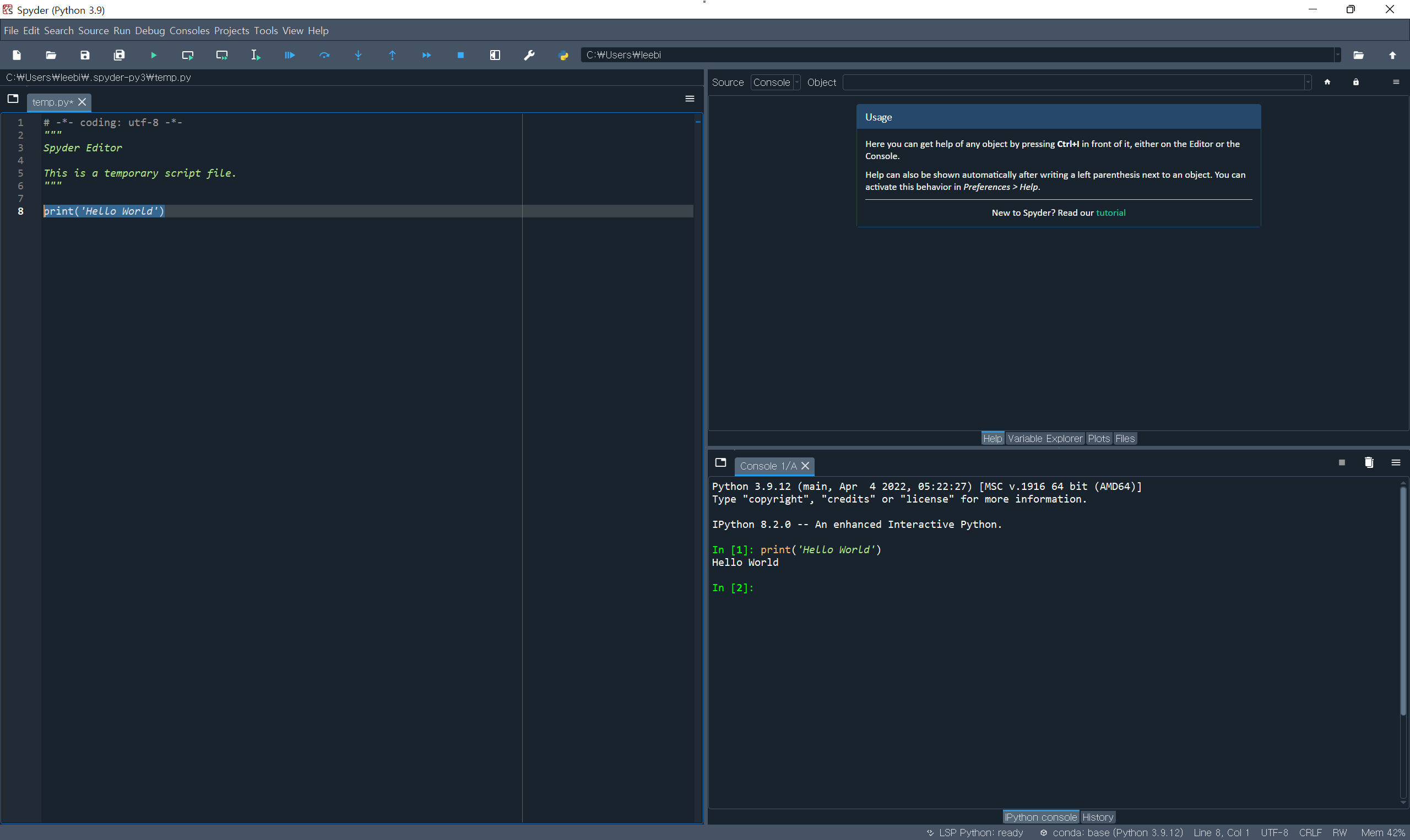This screenshot has width=1410, height=840.
Task: Start debugging the file
Action: [x=290, y=55]
